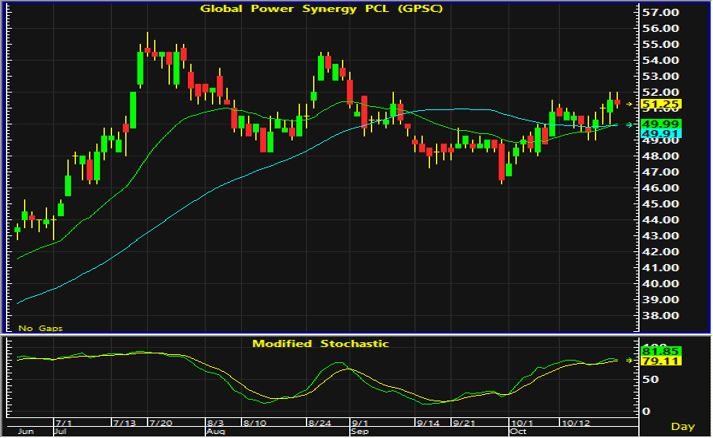
Task: Select the 9/1 date marker
Action: (360, 423)
